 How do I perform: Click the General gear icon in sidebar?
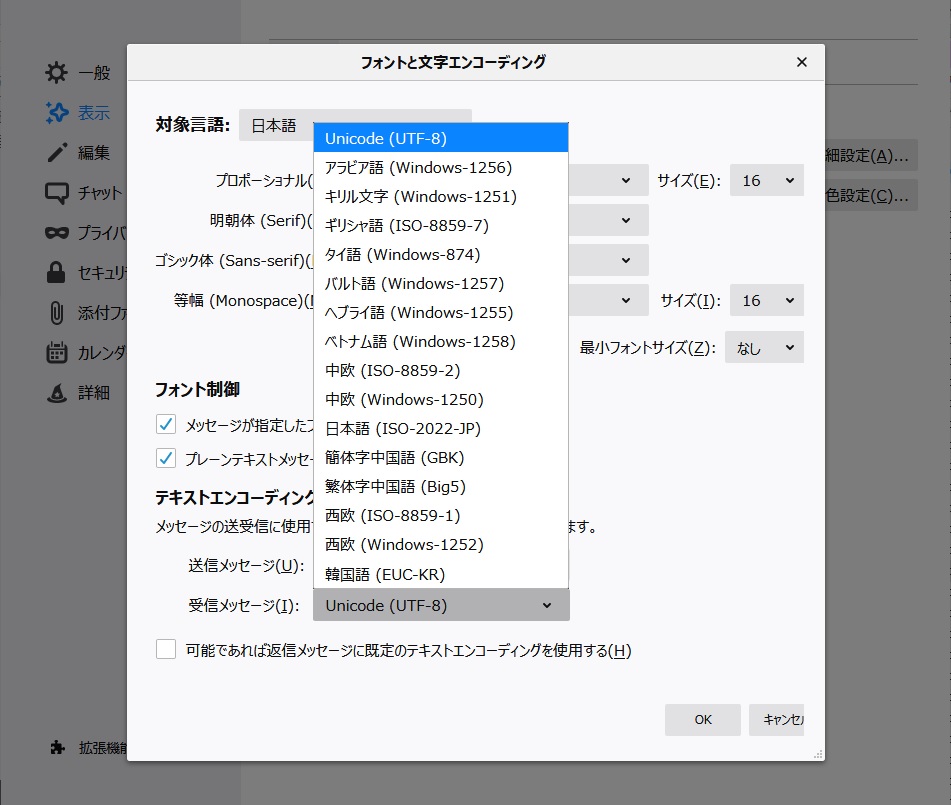click(57, 72)
